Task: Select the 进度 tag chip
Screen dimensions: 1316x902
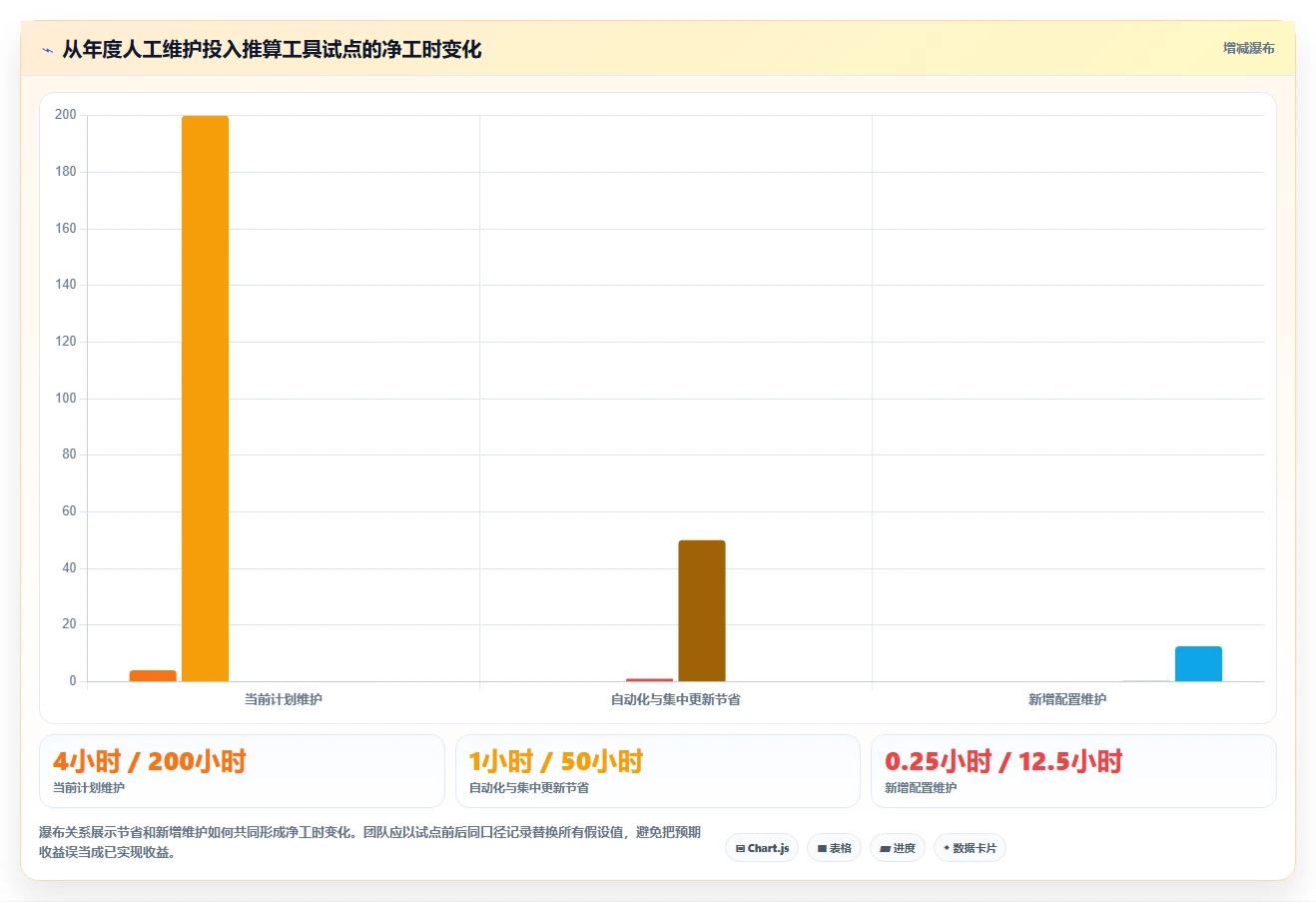Action: (x=898, y=848)
